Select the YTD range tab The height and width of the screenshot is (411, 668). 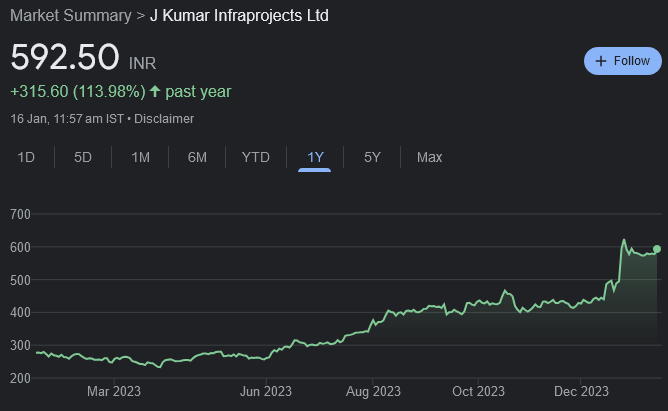point(255,157)
